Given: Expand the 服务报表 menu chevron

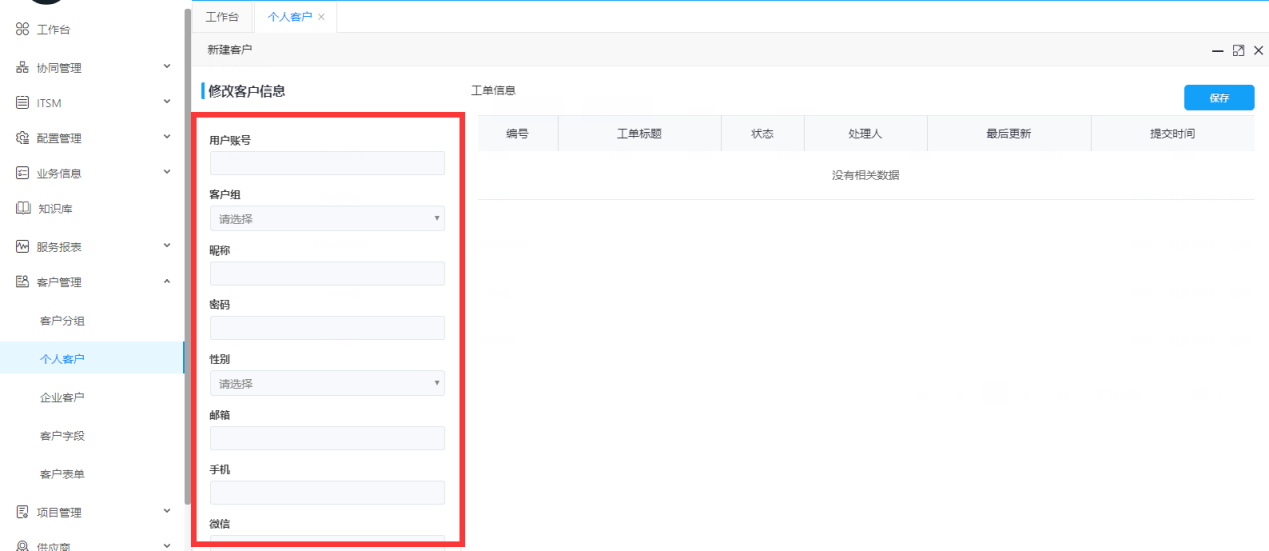Looking at the screenshot, I should click(x=167, y=247).
